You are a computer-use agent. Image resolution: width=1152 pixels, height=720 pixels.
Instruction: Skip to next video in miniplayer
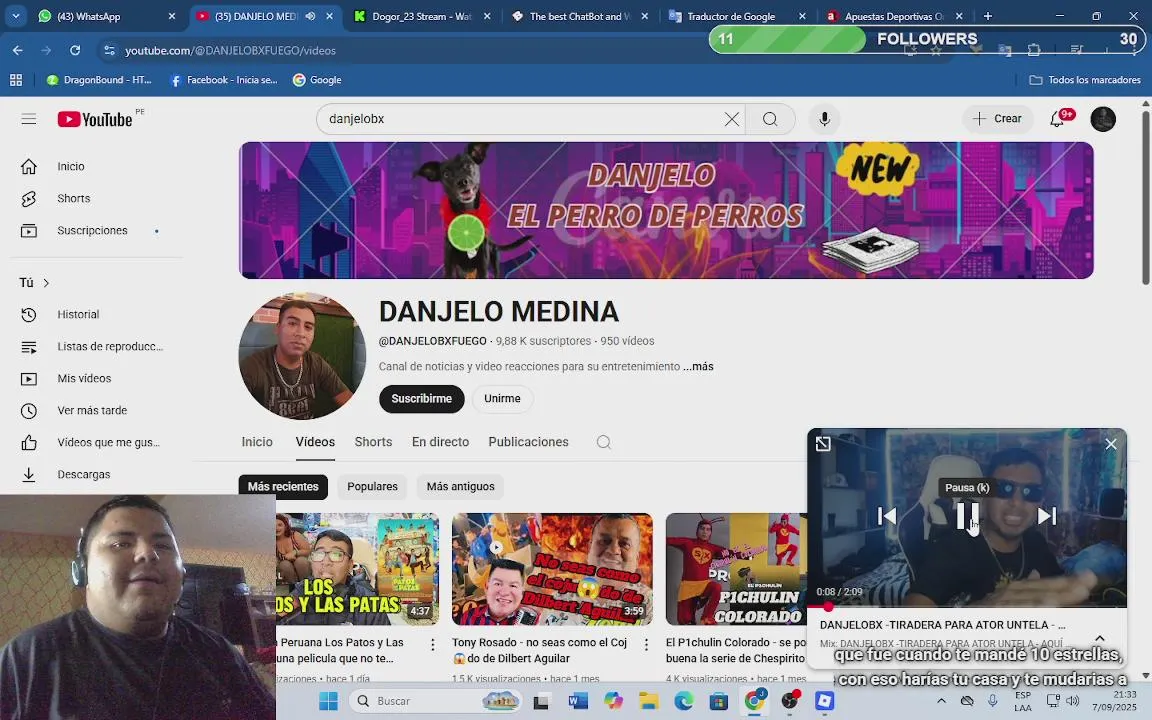[1047, 516]
